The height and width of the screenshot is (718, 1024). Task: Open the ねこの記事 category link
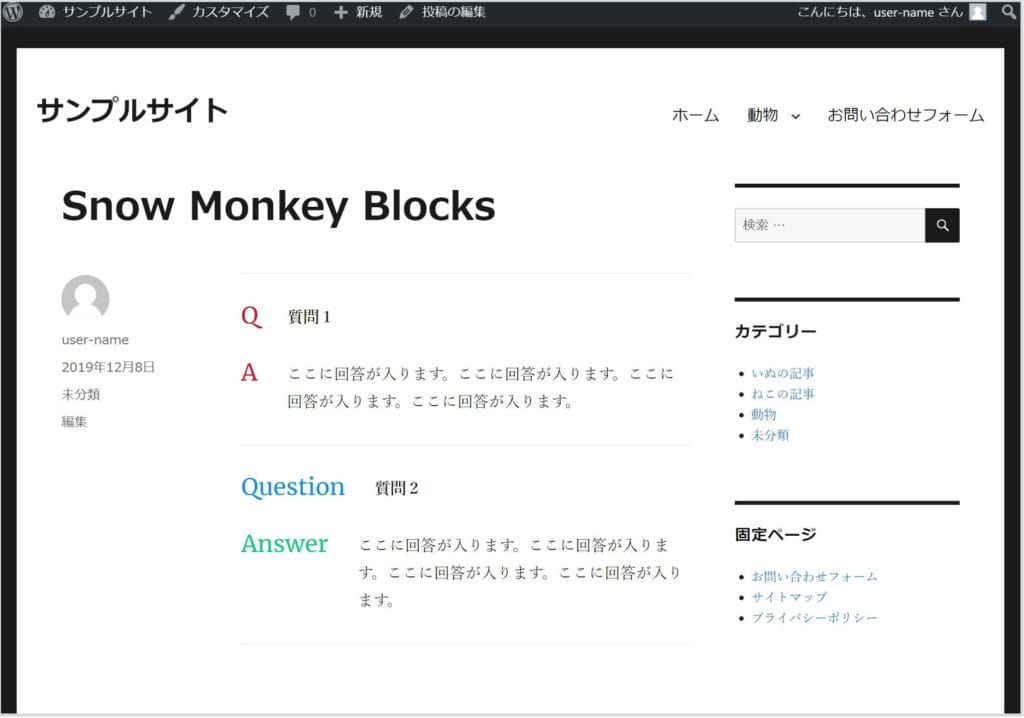783,394
